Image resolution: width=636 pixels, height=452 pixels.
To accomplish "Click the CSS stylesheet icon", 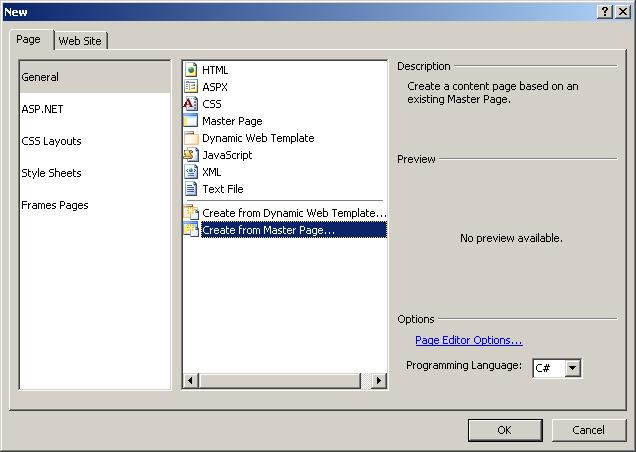I will 191,104.
